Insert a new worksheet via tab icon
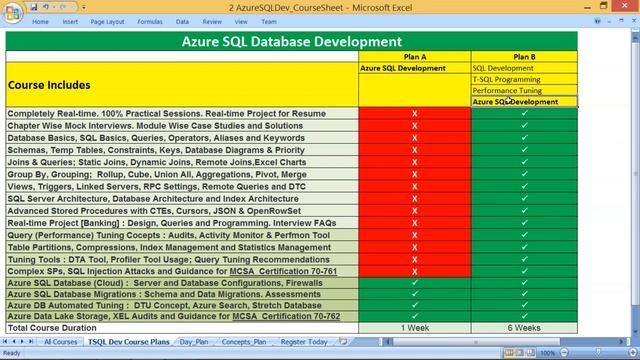The width and height of the screenshot is (640, 360). [343, 342]
